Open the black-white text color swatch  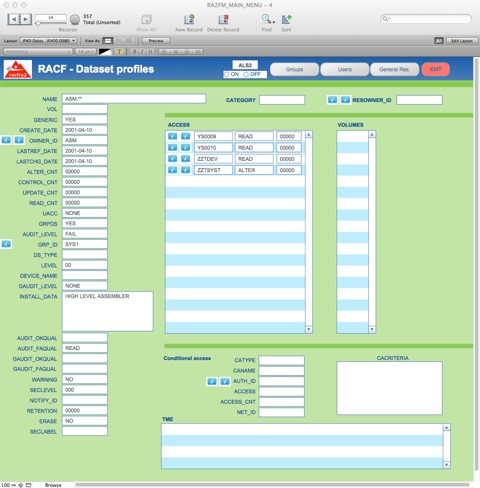click(x=105, y=52)
